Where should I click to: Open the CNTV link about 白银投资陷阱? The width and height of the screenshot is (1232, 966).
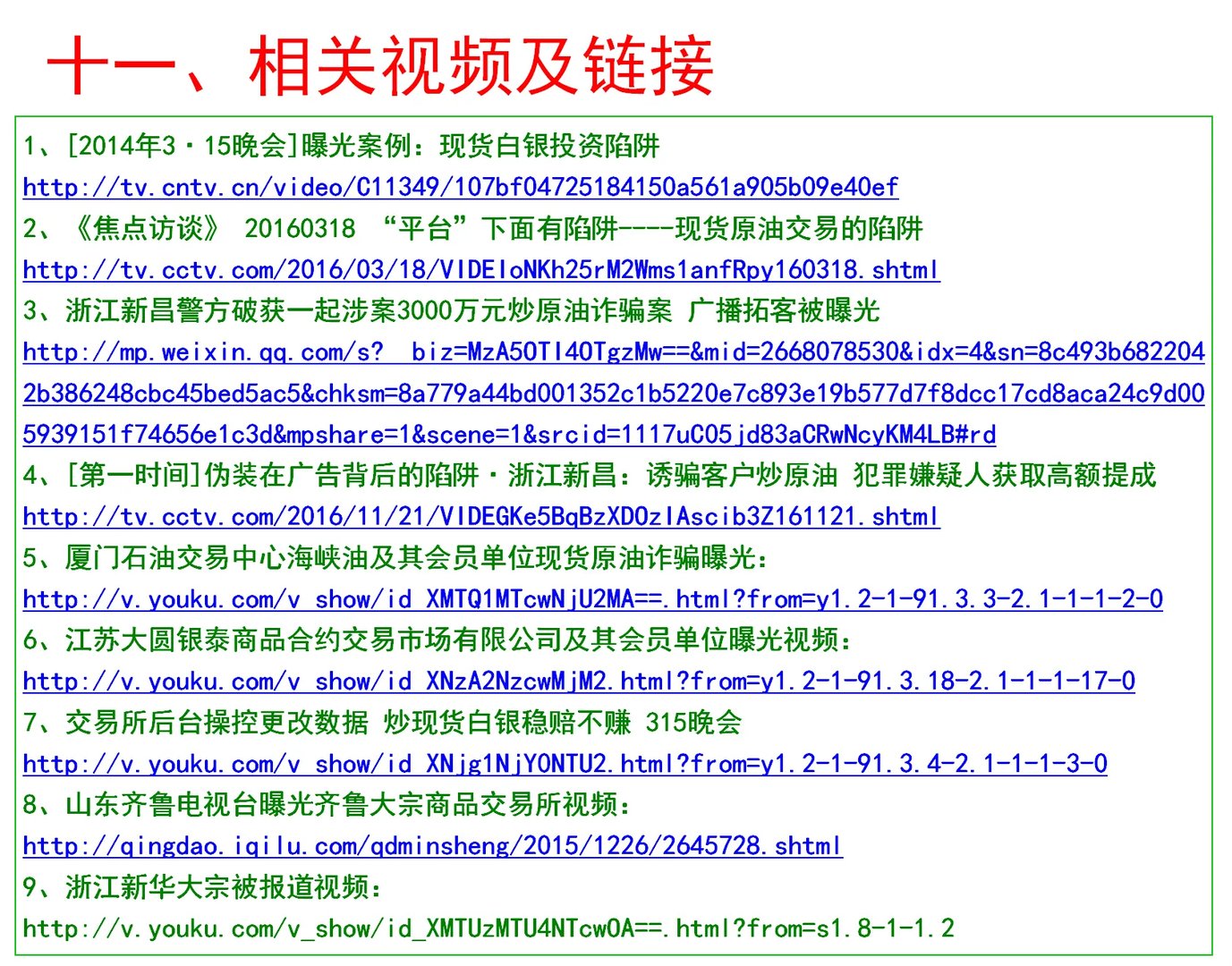(x=459, y=188)
